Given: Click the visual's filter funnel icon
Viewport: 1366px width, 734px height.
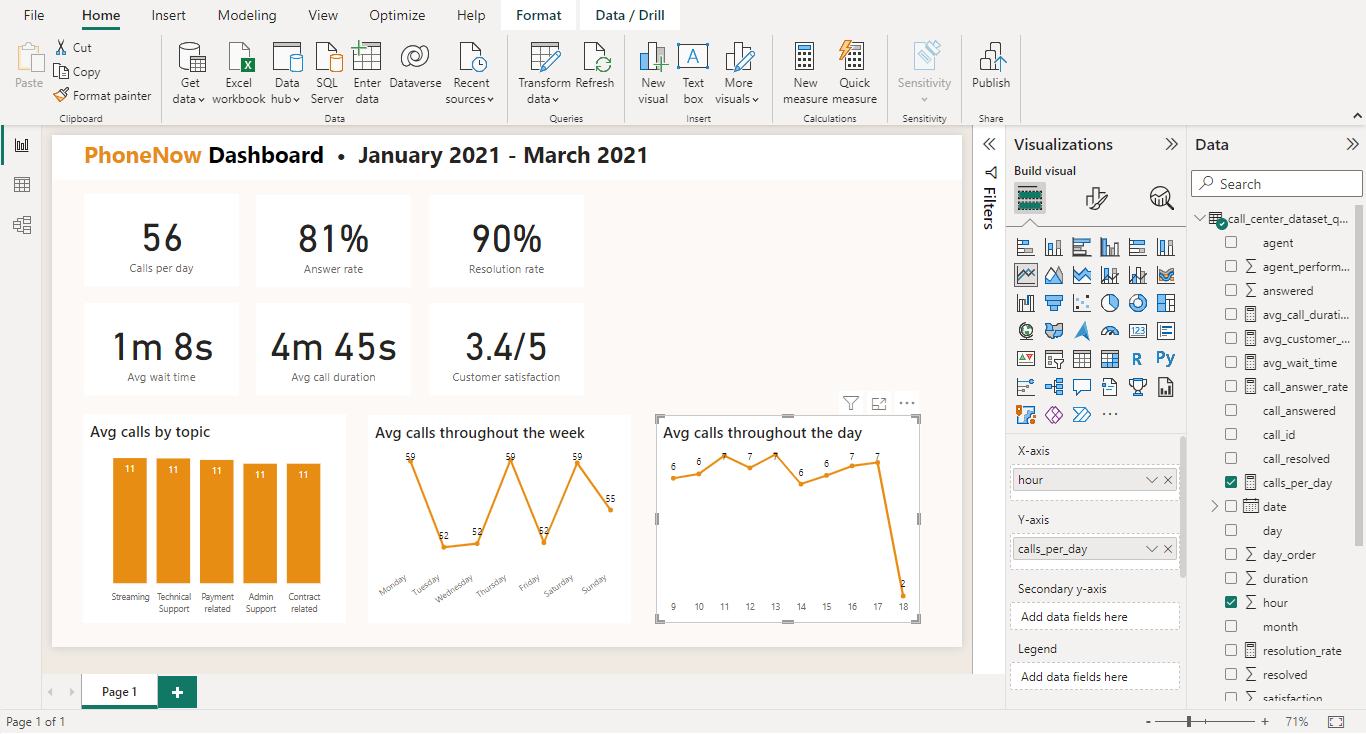Looking at the screenshot, I should click(851, 403).
